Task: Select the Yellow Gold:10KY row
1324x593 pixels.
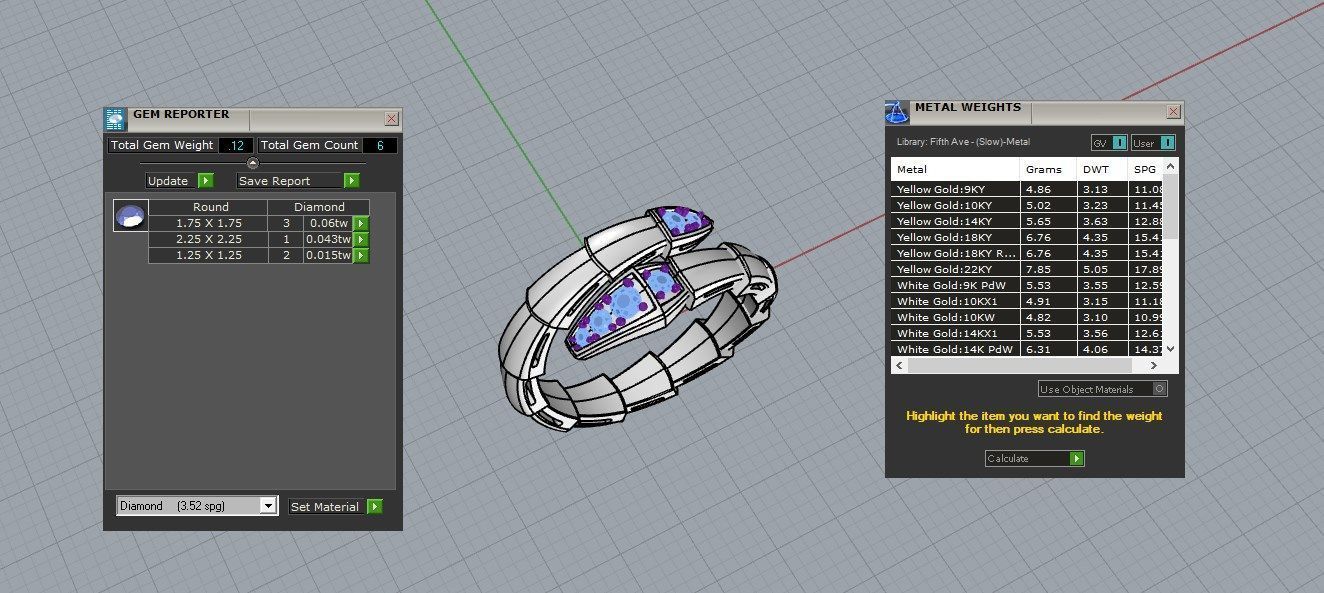Action: click(1028, 205)
